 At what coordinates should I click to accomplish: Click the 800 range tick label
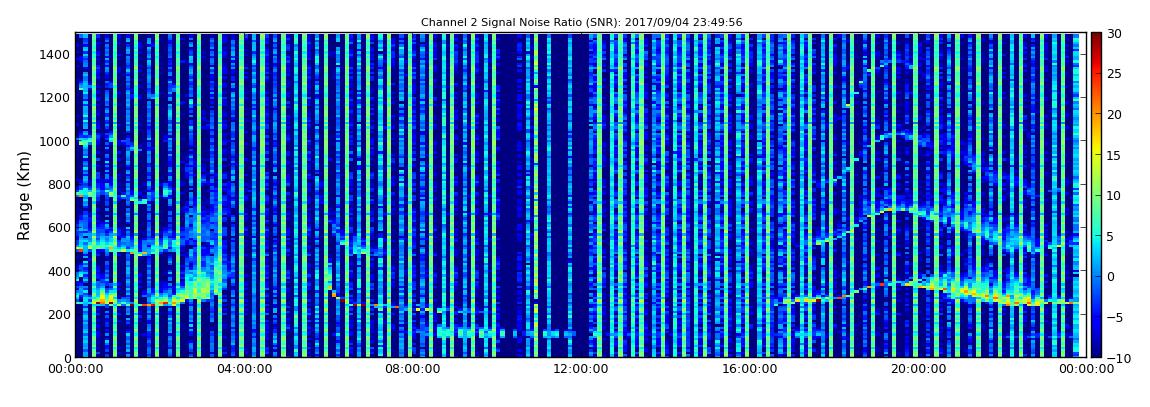pos(60,184)
